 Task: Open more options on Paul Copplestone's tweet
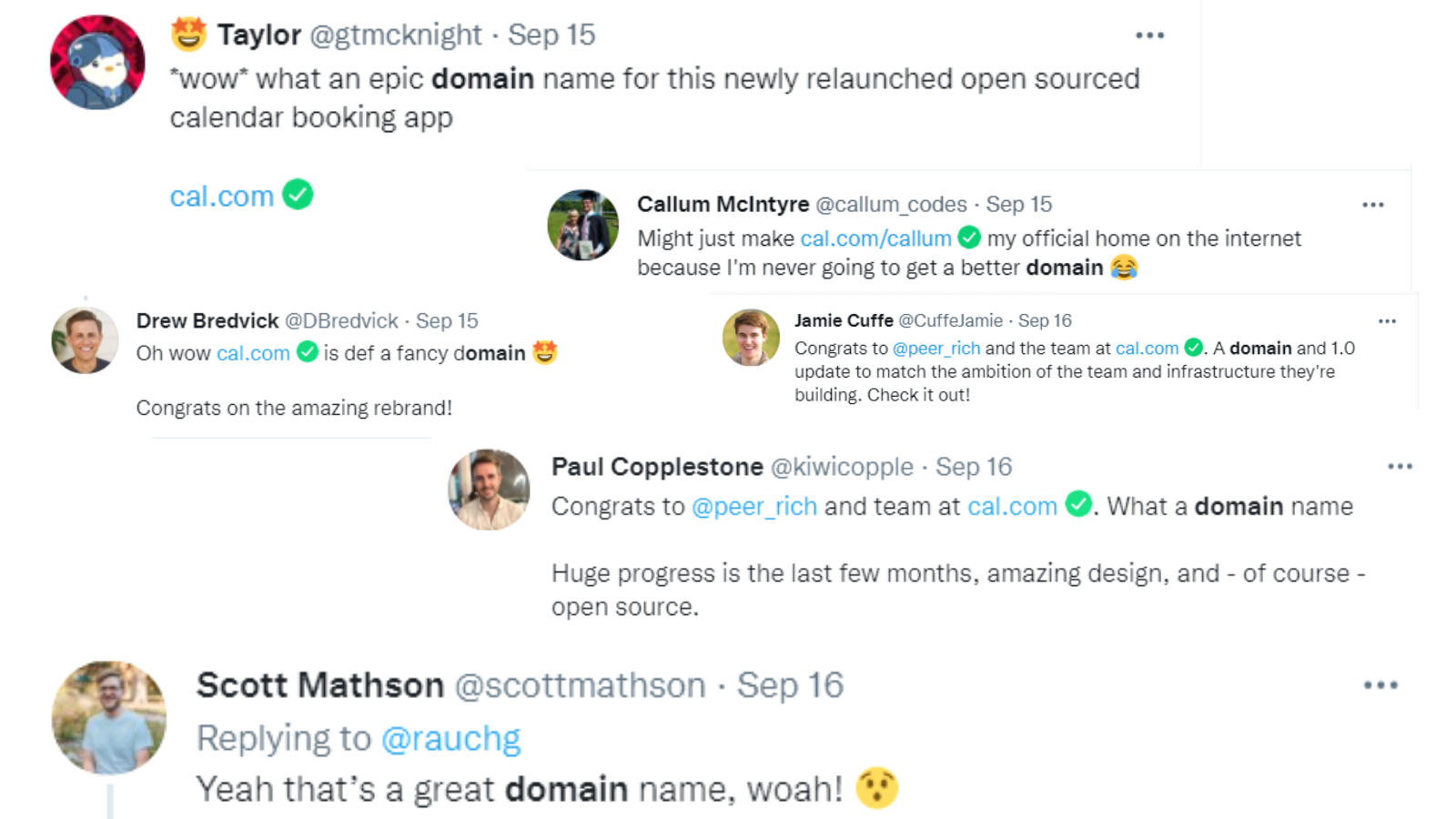point(1399,467)
